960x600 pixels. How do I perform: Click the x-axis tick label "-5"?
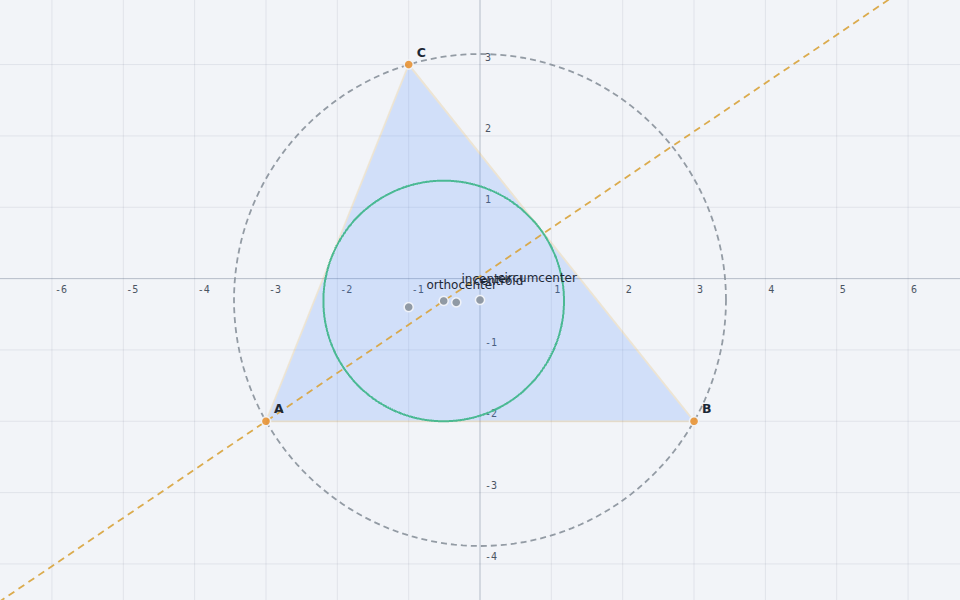pyautogui.click(x=133, y=289)
